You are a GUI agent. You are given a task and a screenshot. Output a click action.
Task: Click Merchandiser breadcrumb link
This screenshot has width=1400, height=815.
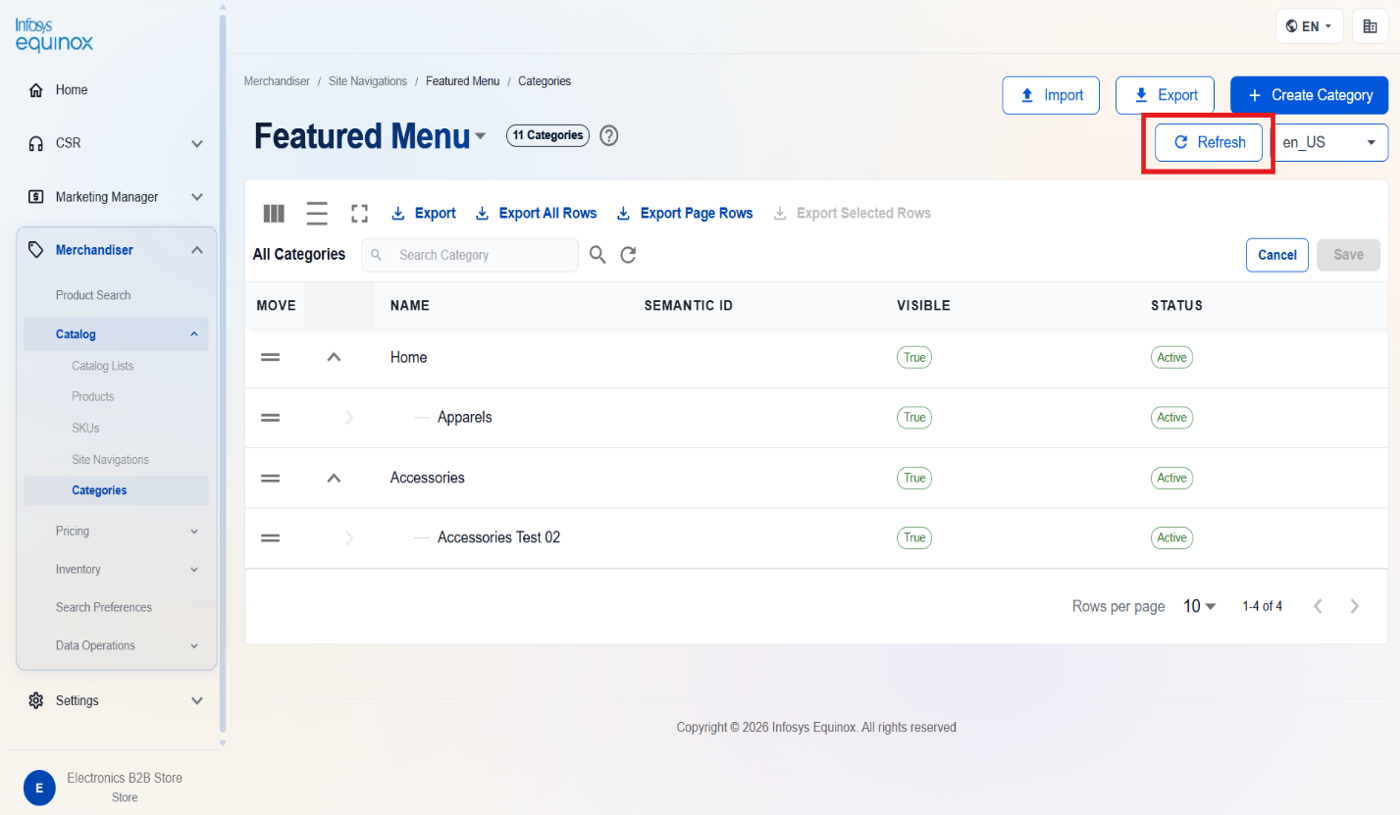pos(277,81)
